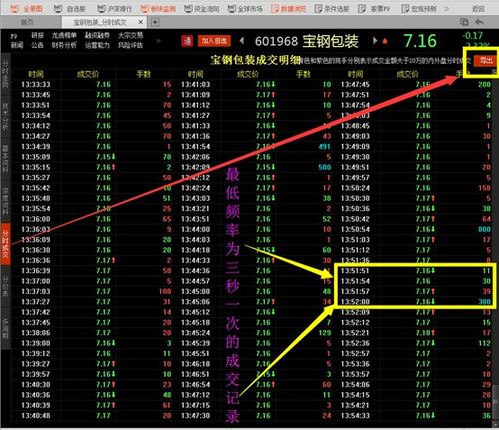Click the orange triangle alert icon after the stock name
The width and height of the screenshot is (499, 430).
(x=385, y=41)
